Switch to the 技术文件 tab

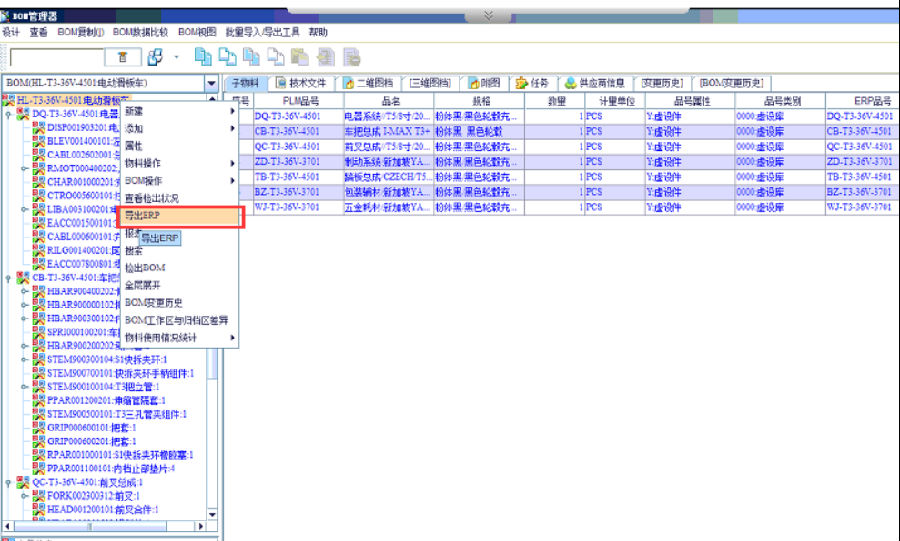click(x=301, y=83)
